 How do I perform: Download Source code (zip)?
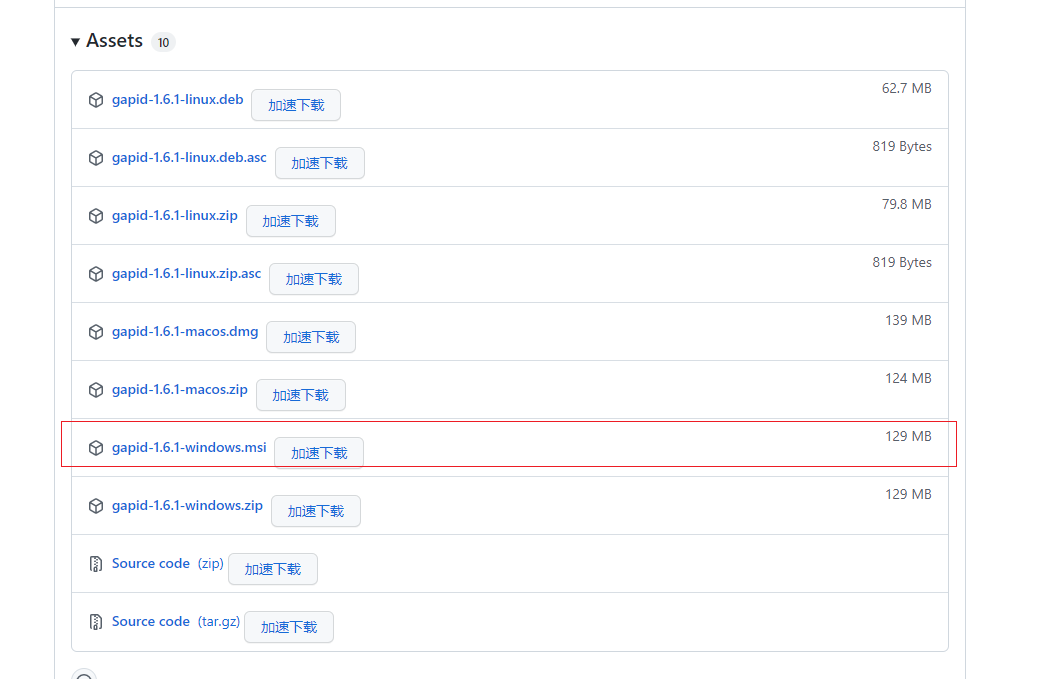click(x=151, y=563)
